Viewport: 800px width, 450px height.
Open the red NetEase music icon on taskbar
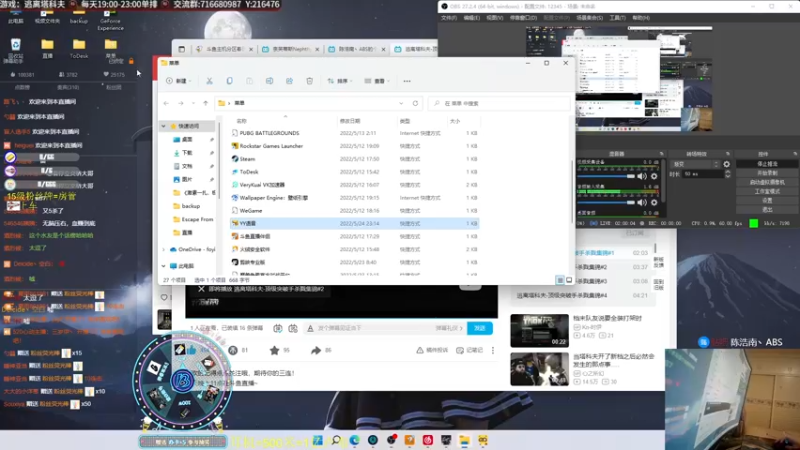[x=428, y=440]
